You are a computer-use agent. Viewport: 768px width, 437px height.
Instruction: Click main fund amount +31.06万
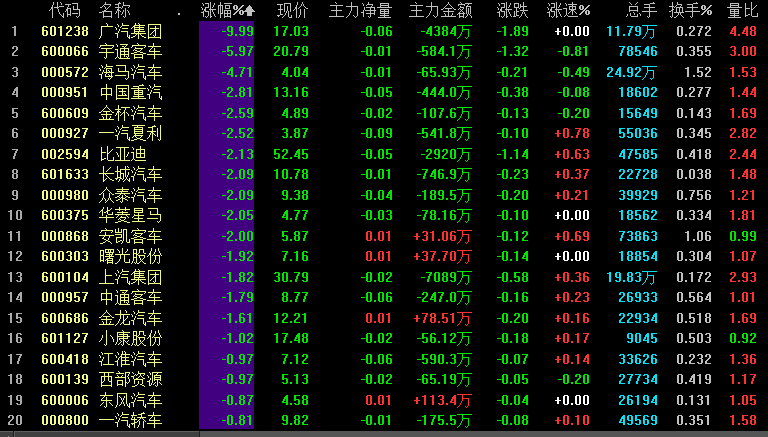pyautogui.click(x=442, y=237)
